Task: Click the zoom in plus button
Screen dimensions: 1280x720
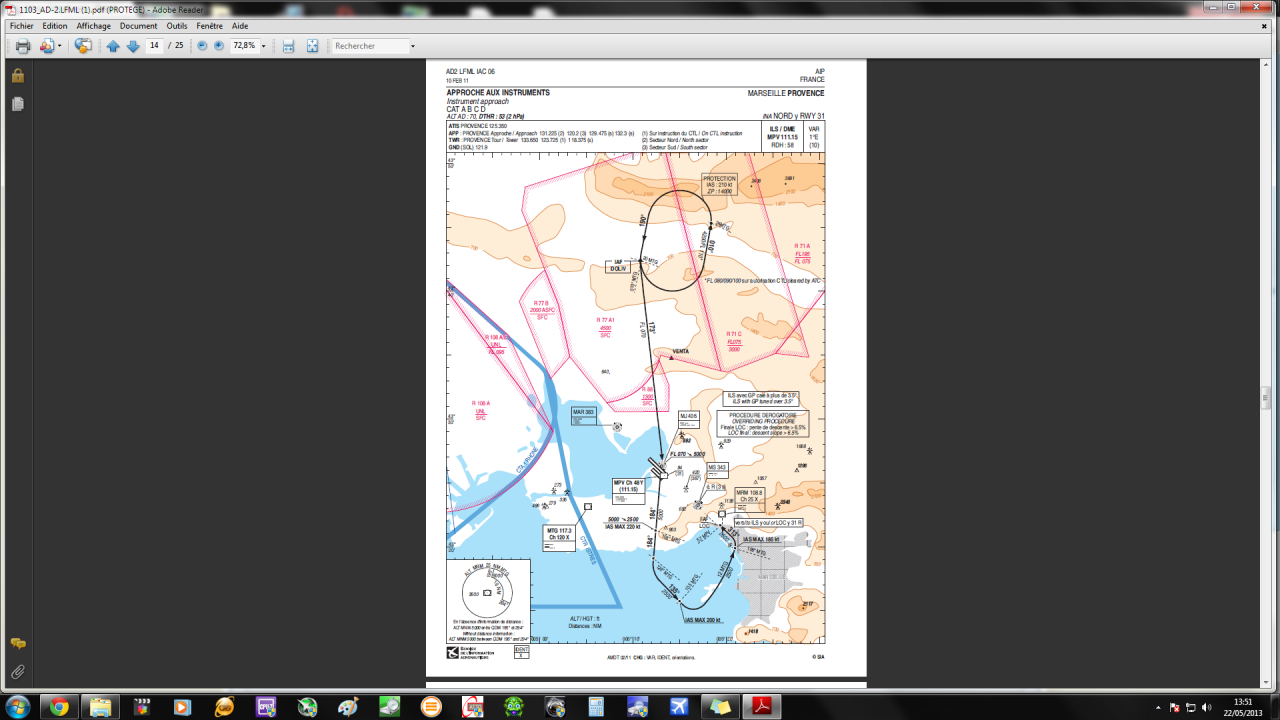Action: click(x=218, y=46)
